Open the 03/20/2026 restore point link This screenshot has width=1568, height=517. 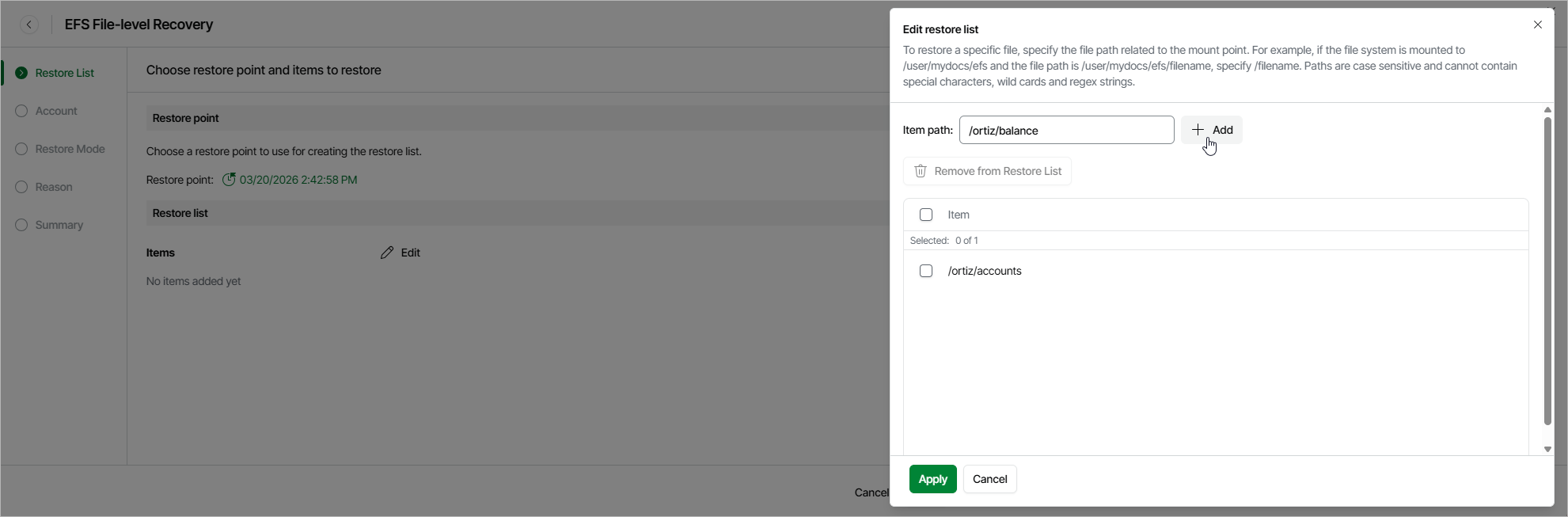tap(298, 180)
